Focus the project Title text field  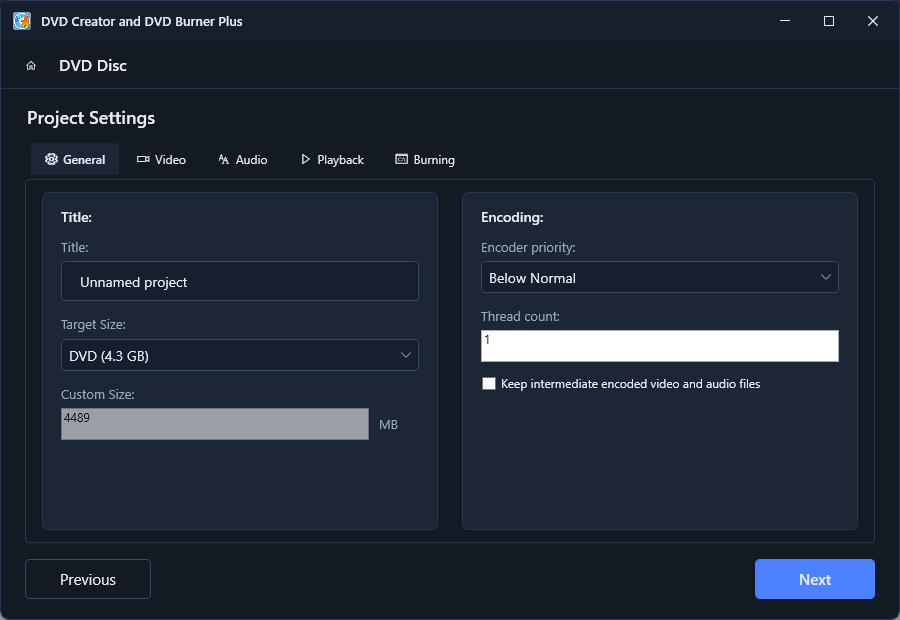point(240,281)
